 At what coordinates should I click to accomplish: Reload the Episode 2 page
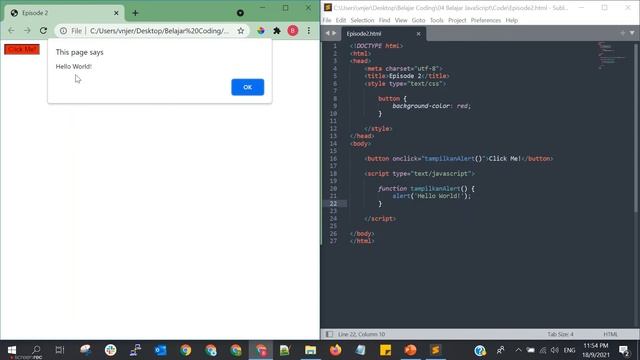[x=43, y=31]
